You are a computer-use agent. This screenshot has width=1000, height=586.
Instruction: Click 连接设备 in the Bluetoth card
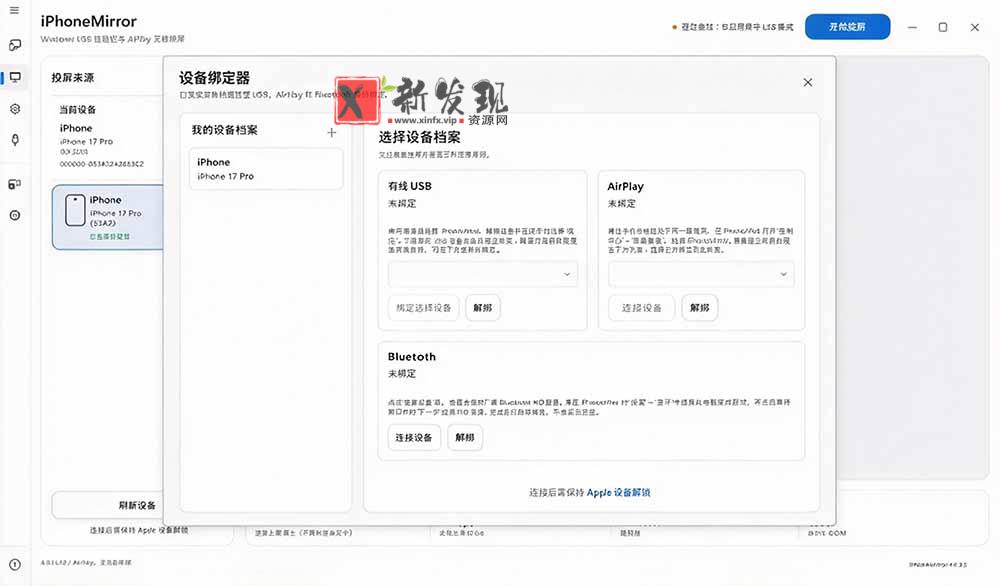414,437
